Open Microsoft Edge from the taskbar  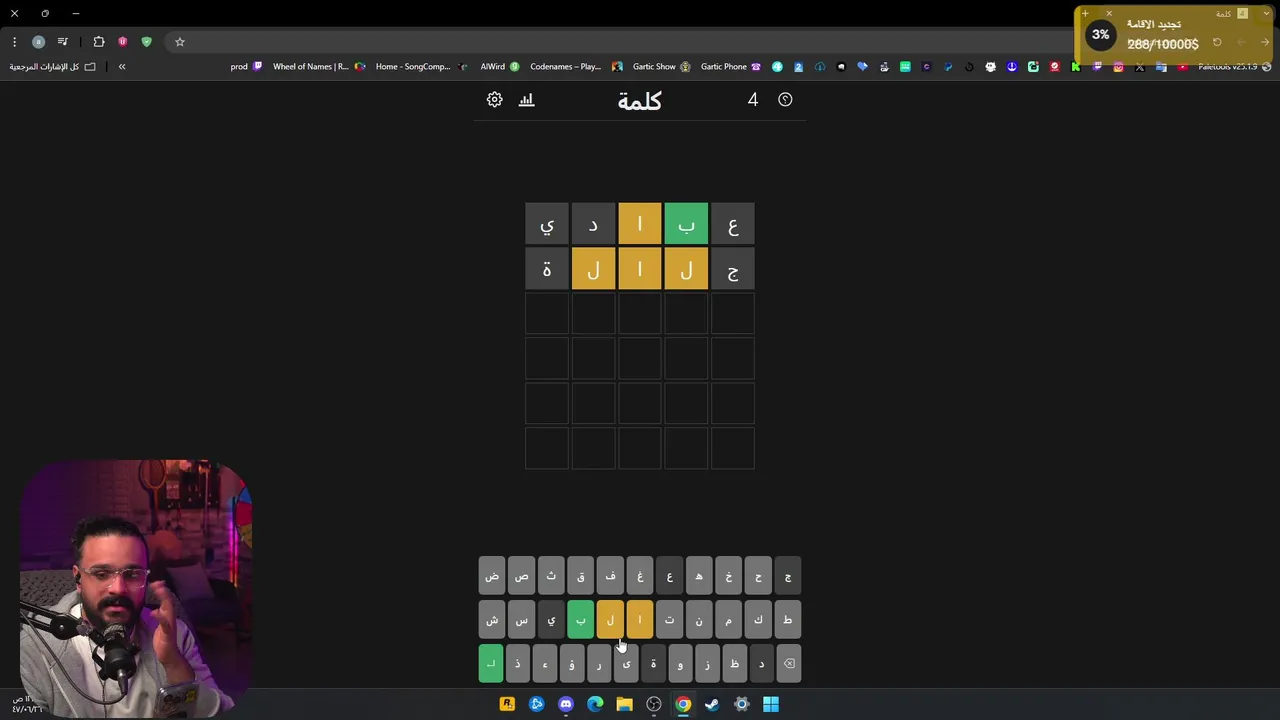tap(595, 704)
